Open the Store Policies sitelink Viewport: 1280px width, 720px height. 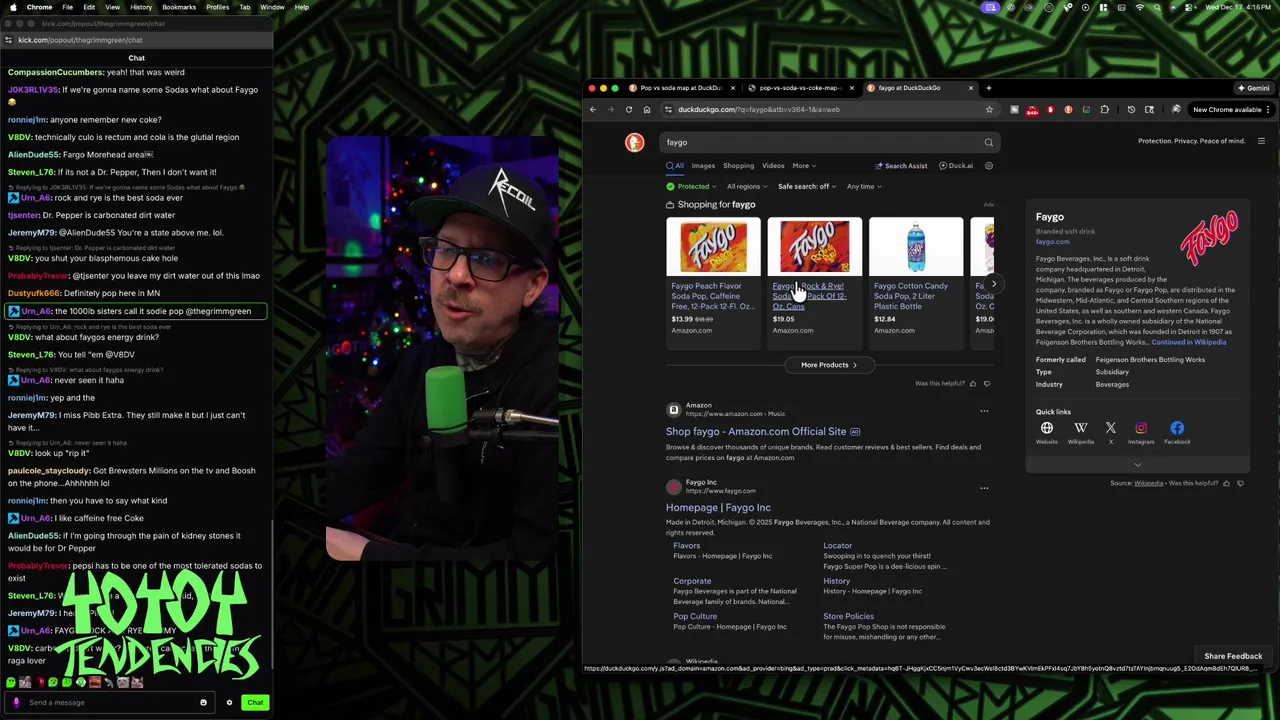848,617
